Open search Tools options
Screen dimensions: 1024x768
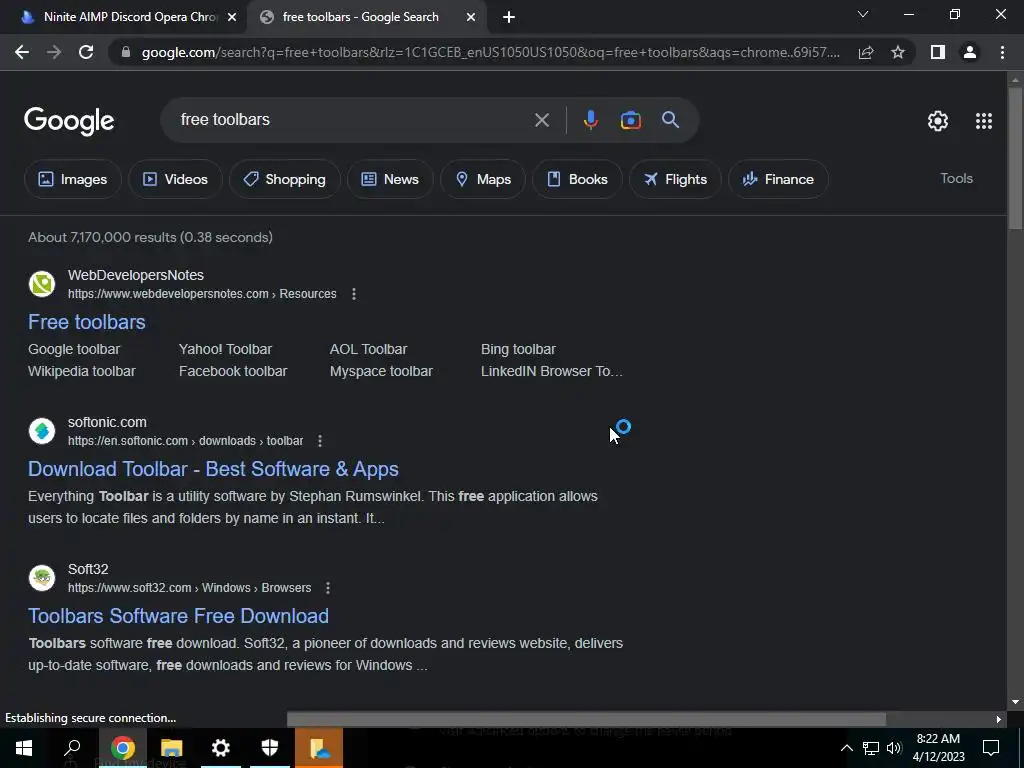point(956,178)
